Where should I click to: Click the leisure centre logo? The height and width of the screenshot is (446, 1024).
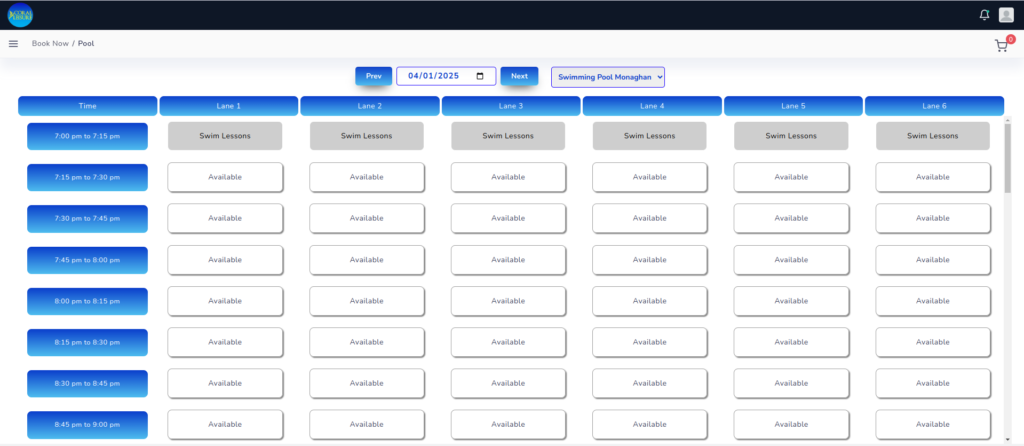(20, 14)
